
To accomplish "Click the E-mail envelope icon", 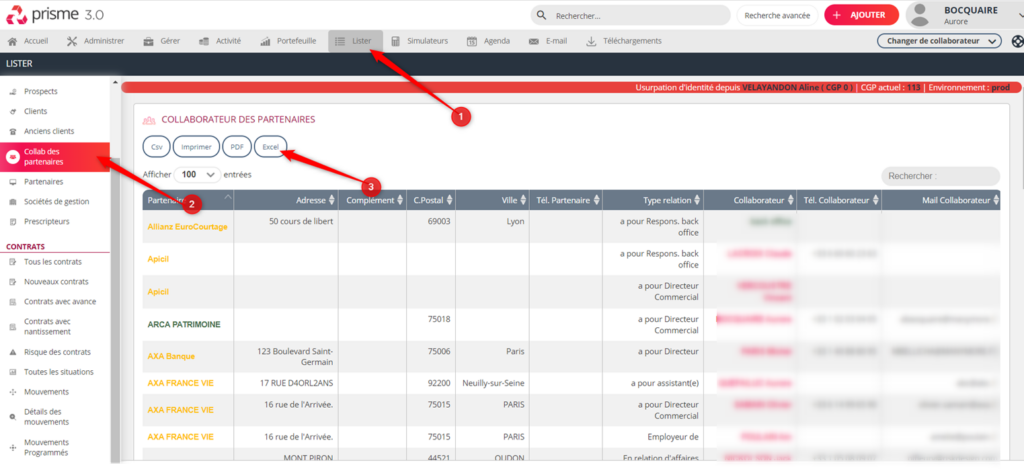I will pyautogui.click(x=533, y=41).
